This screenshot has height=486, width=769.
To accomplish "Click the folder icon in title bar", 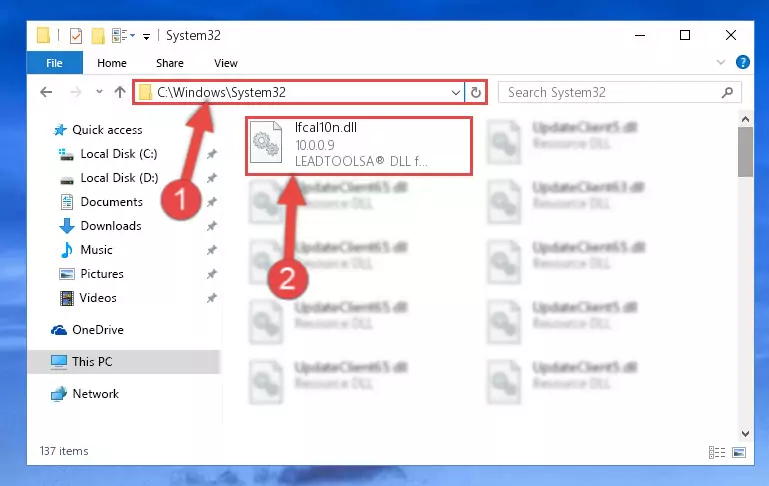I will pos(43,35).
